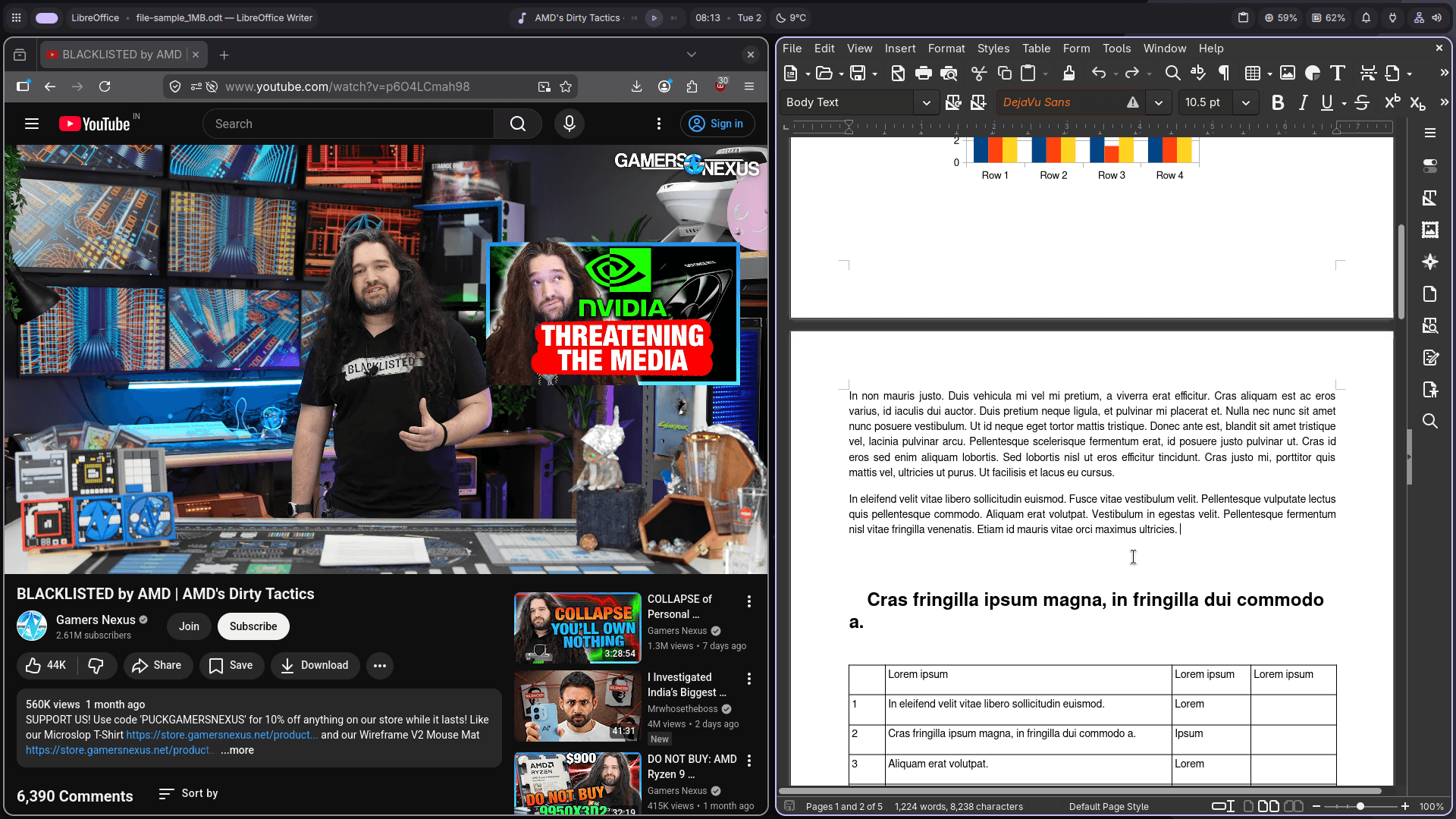The height and width of the screenshot is (819, 1456).
Task: Click the Join button for Gamers Nexus
Action: tap(189, 626)
